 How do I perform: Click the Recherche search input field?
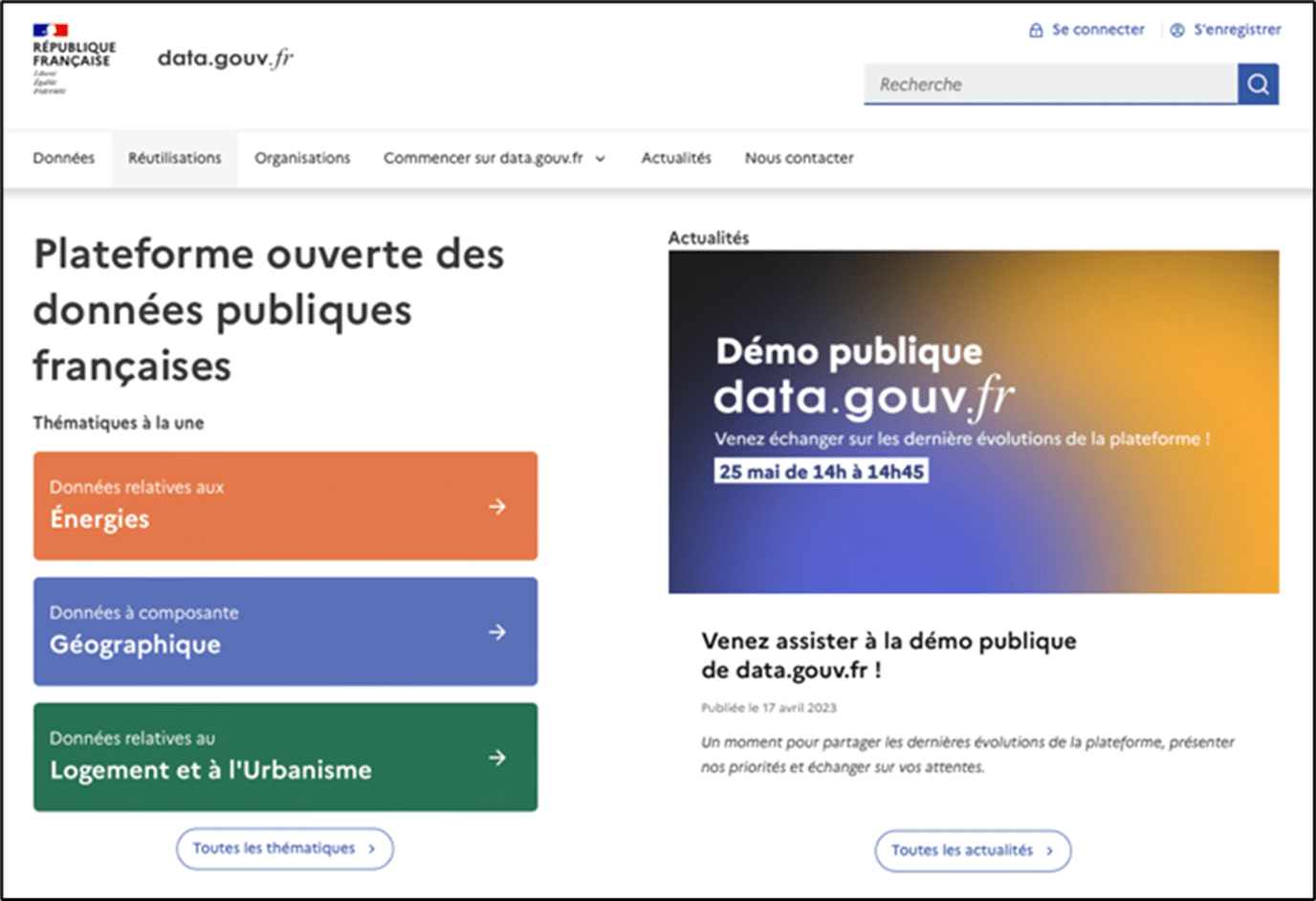[x=1049, y=84]
